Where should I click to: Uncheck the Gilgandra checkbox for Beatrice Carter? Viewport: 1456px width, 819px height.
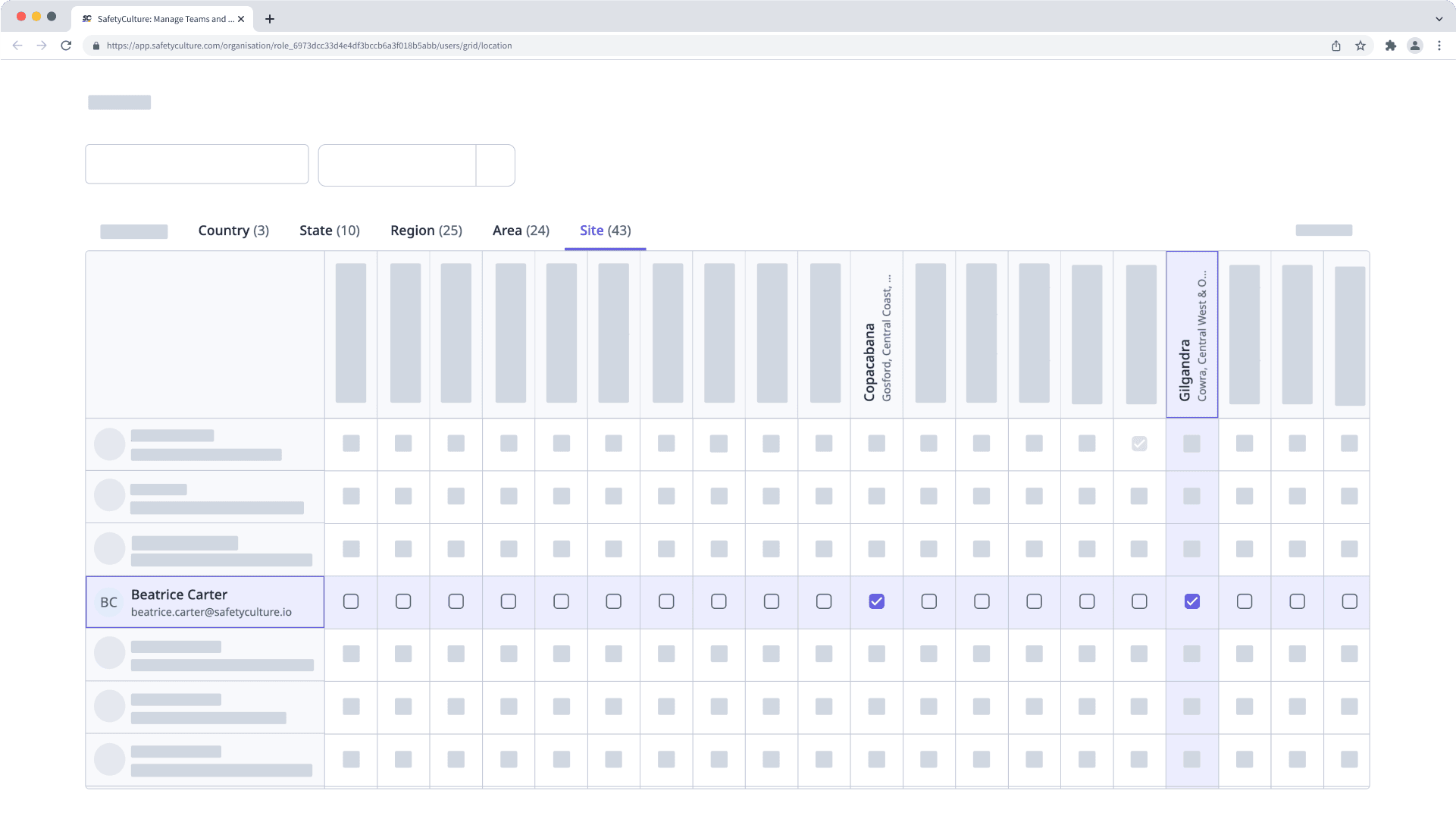pos(1191,601)
